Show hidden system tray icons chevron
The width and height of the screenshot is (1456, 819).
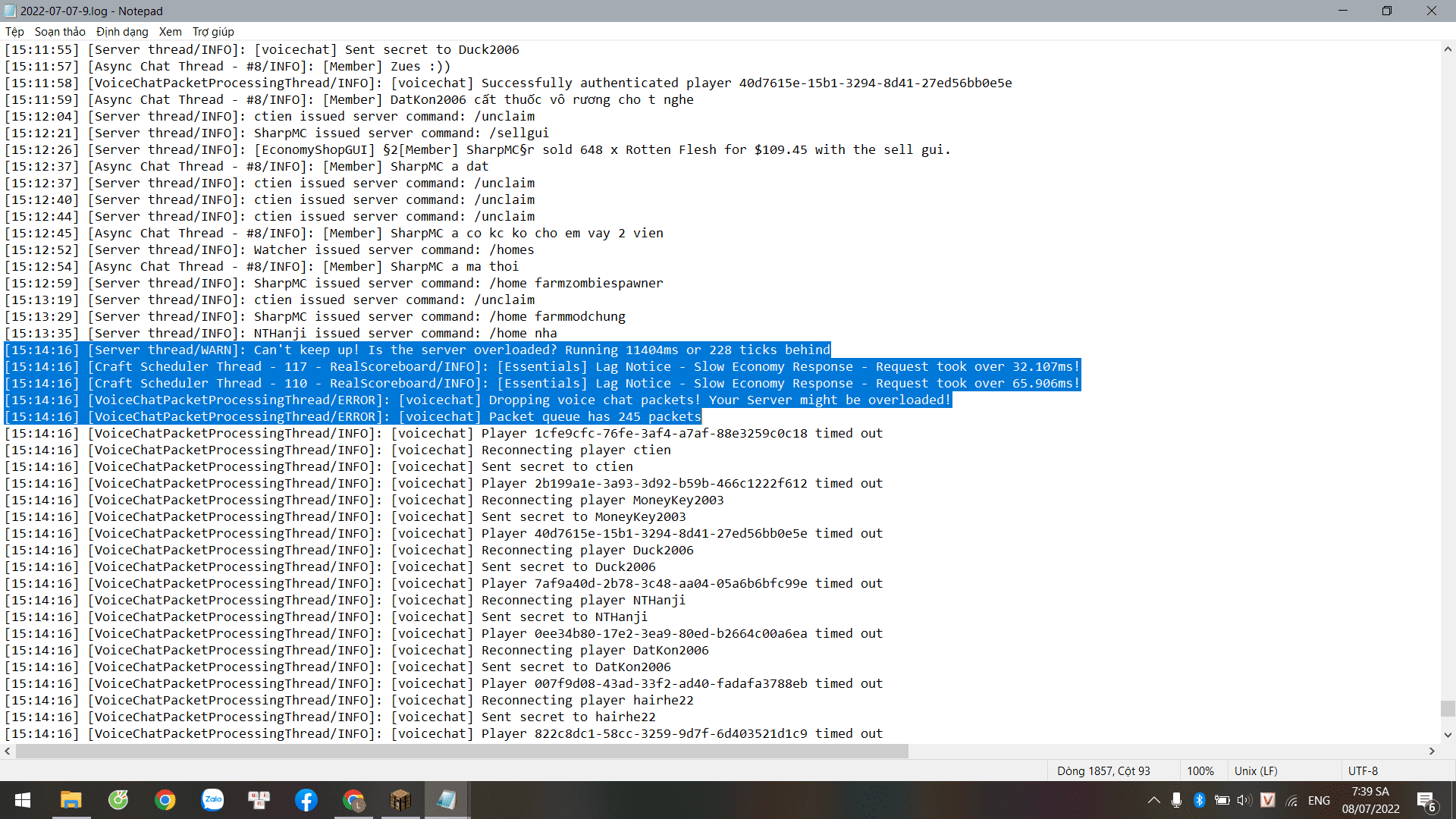[x=1153, y=800]
